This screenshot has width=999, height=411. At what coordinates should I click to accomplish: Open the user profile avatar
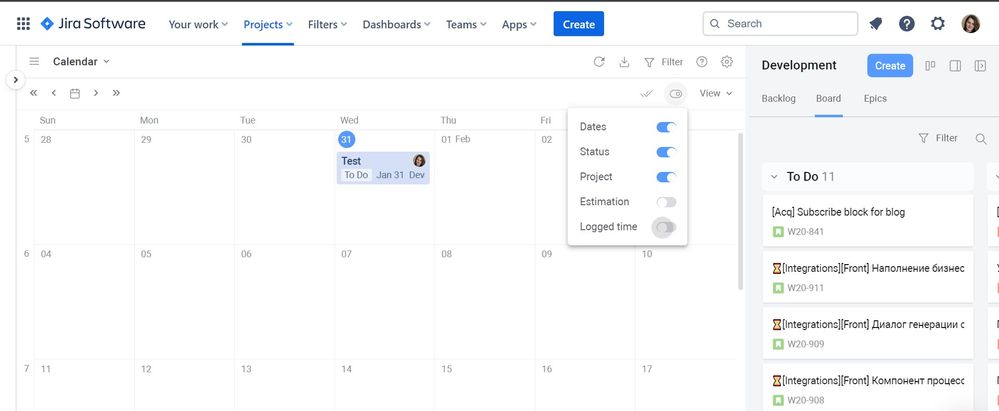pos(970,24)
